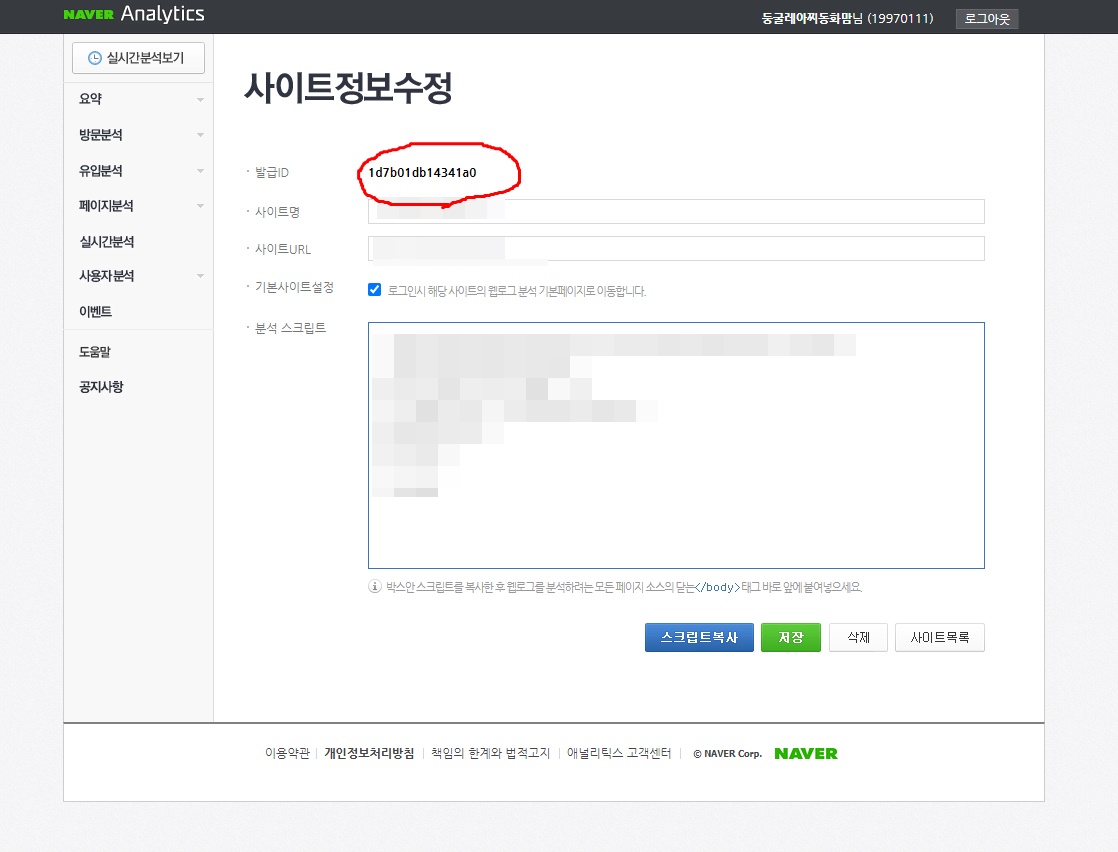Screen dimensions: 1118x852
Task: Click the 로그아웃 button at top right
Action: pos(987,17)
